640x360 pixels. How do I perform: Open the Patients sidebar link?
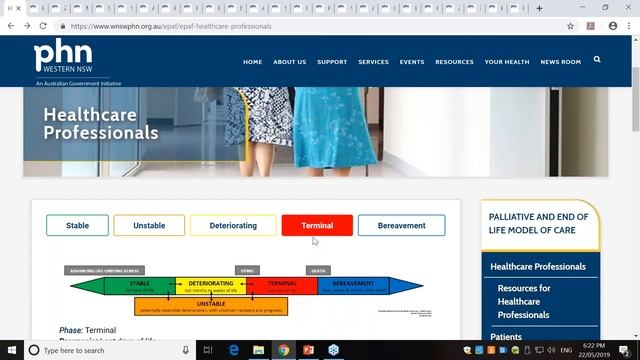click(506, 337)
